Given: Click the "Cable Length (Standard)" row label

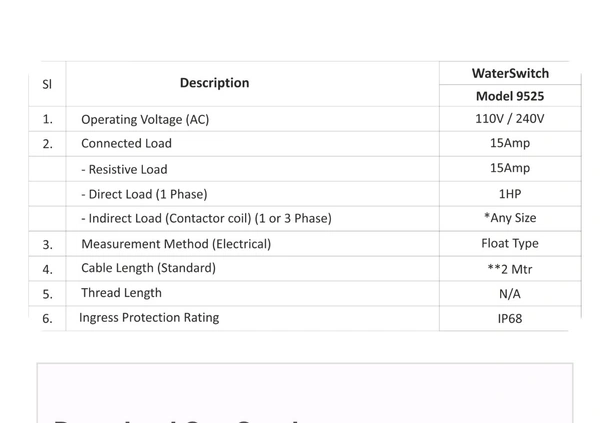Looking at the screenshot, I should coord(148,268).
